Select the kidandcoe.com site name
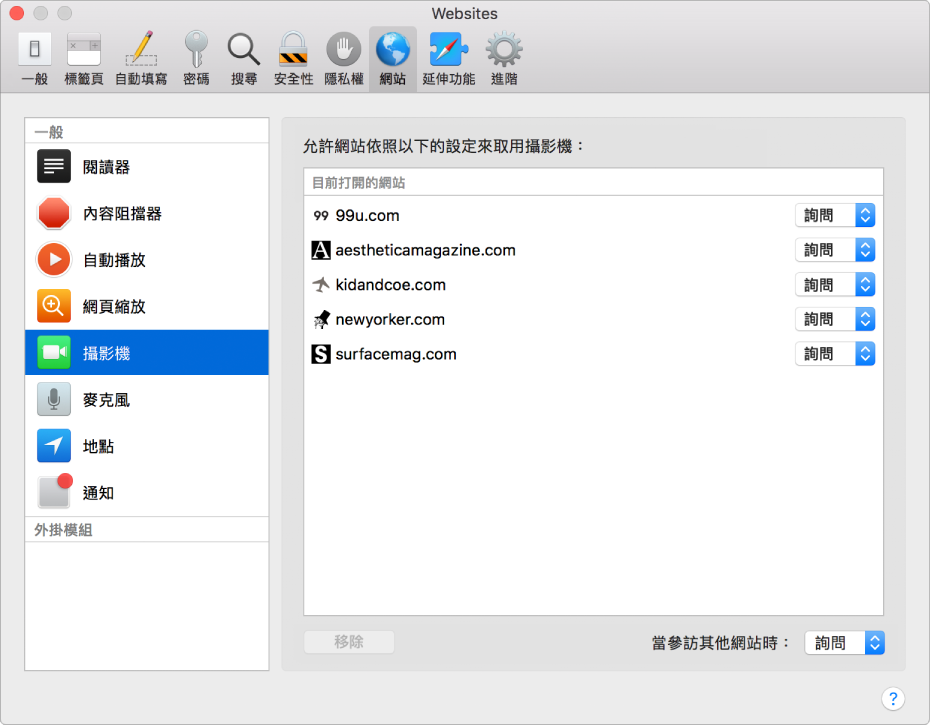The width and height of the screenshot is (931, 726). 391,285
